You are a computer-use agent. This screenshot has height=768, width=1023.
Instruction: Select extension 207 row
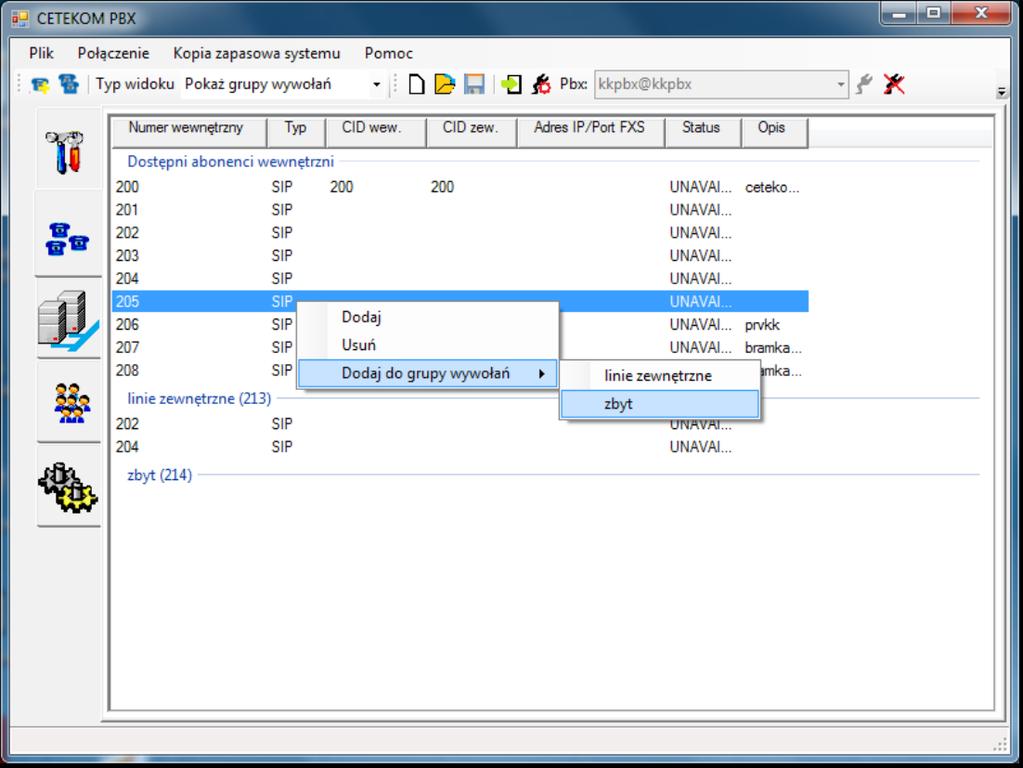pos(461,347)
